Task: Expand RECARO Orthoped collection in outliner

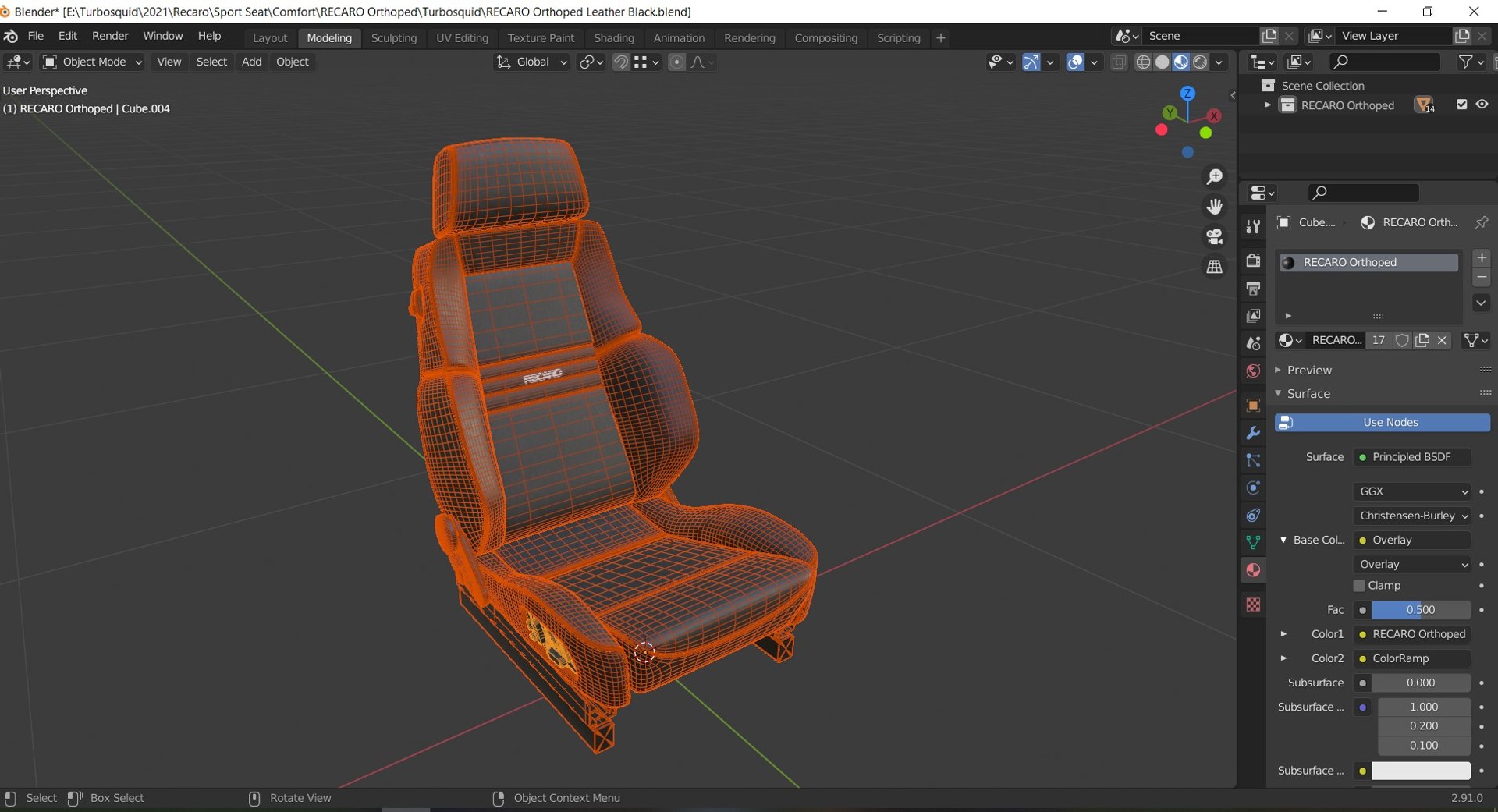Action: [x=1267, y=105]
